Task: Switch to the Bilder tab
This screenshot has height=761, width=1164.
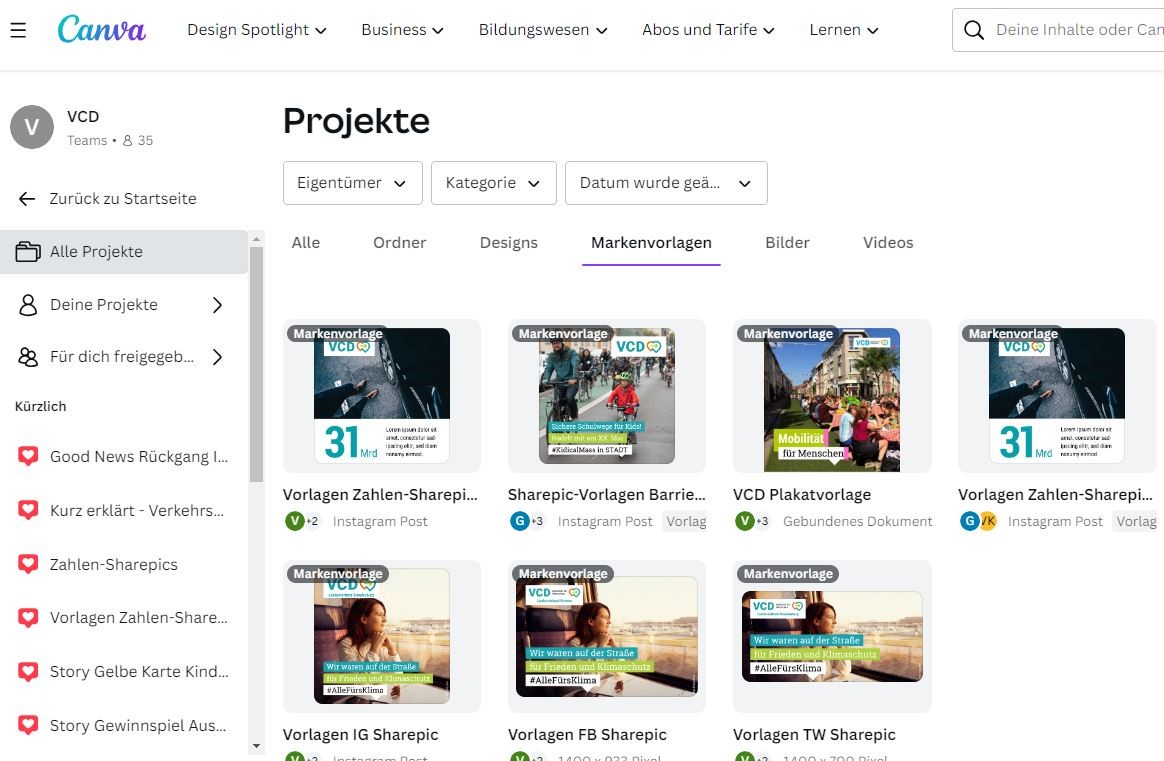Action: [x=787, y=243]
